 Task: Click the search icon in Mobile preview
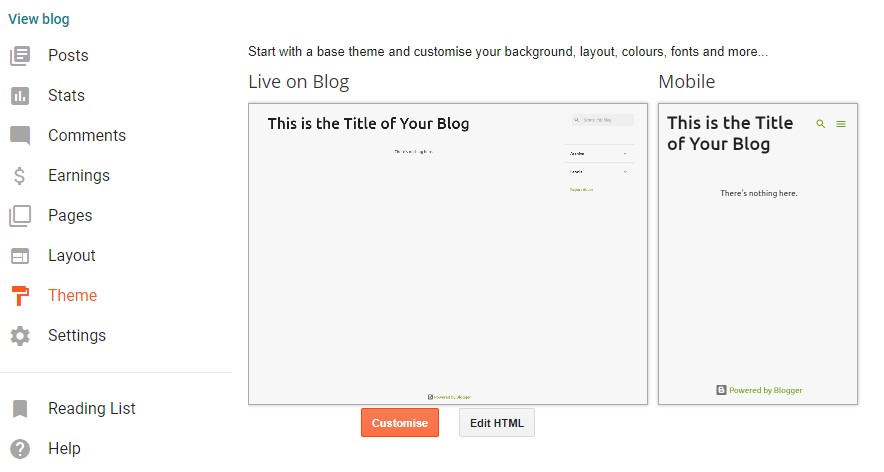(820, 124)
